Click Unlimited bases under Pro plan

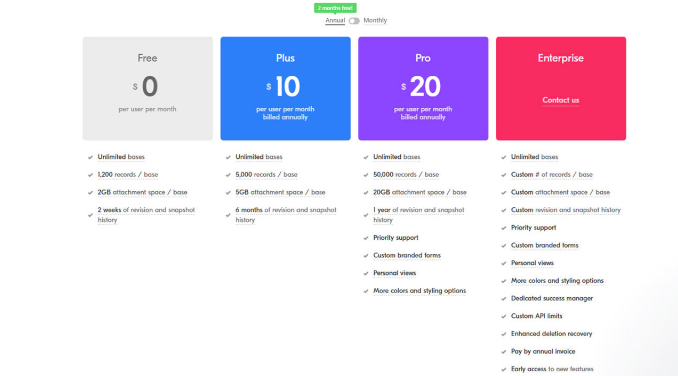point(397,157)
